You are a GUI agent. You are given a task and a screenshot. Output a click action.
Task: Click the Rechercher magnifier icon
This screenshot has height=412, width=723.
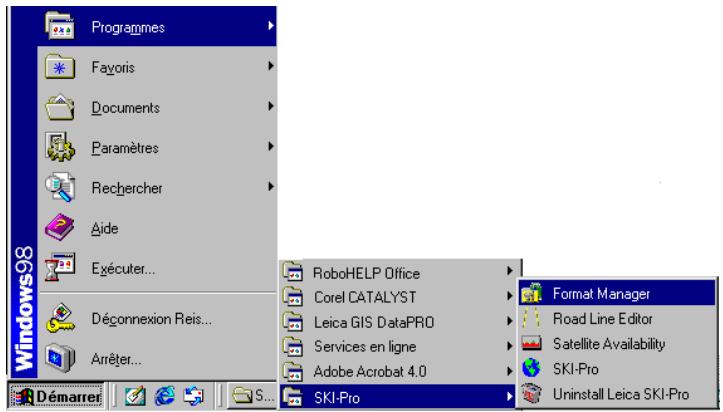pyautogui.click(x=60, y=187)
